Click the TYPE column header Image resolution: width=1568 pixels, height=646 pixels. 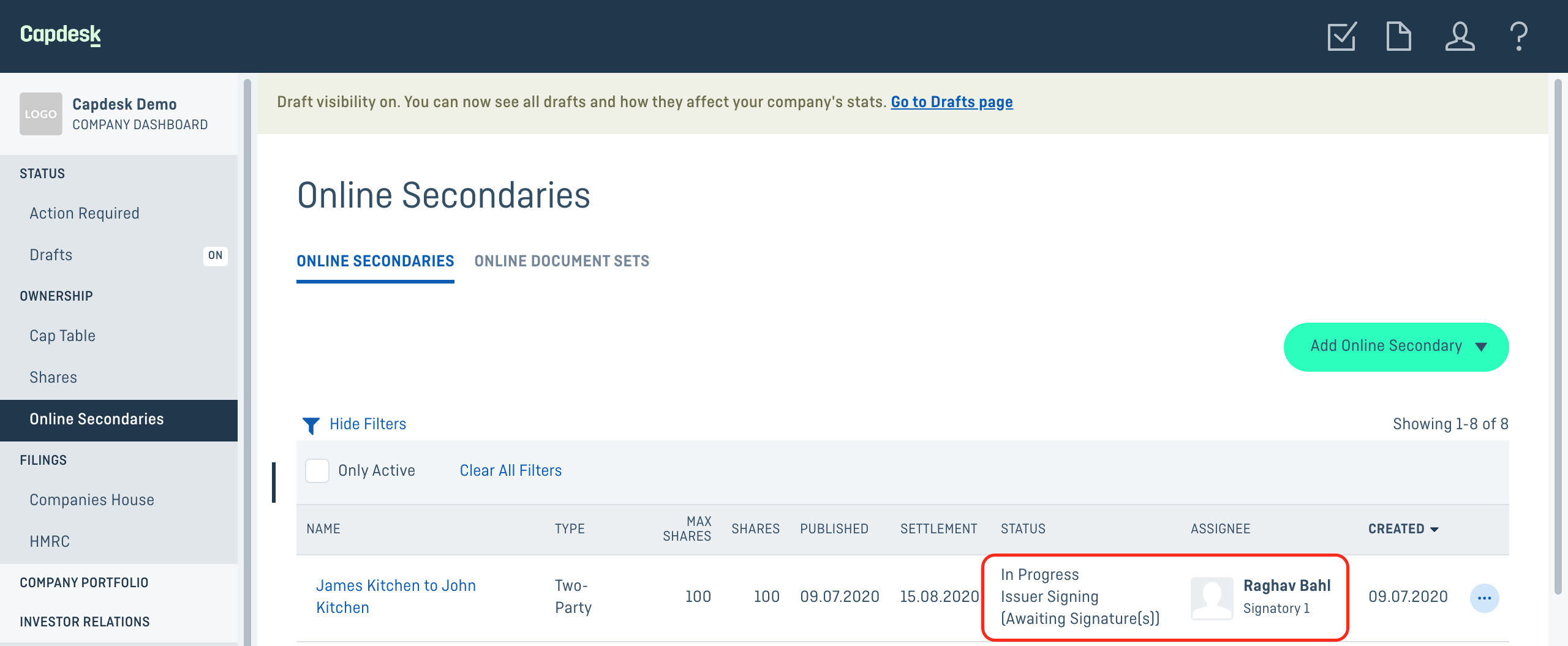570,529
